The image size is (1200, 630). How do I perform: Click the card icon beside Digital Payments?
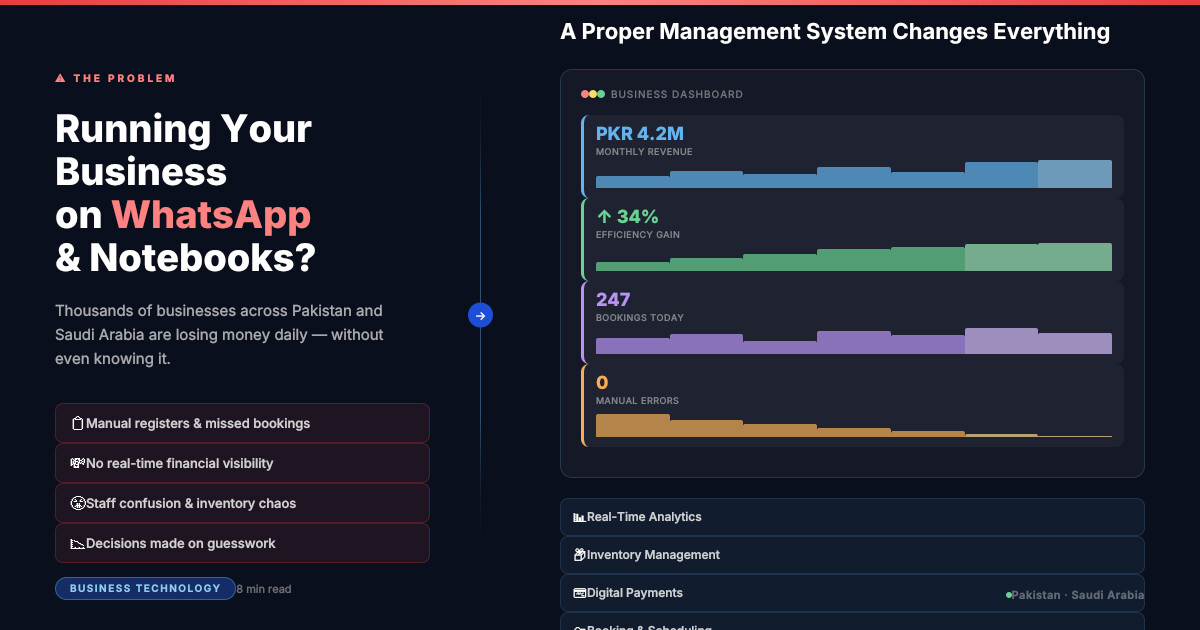[x=579, y=593]
